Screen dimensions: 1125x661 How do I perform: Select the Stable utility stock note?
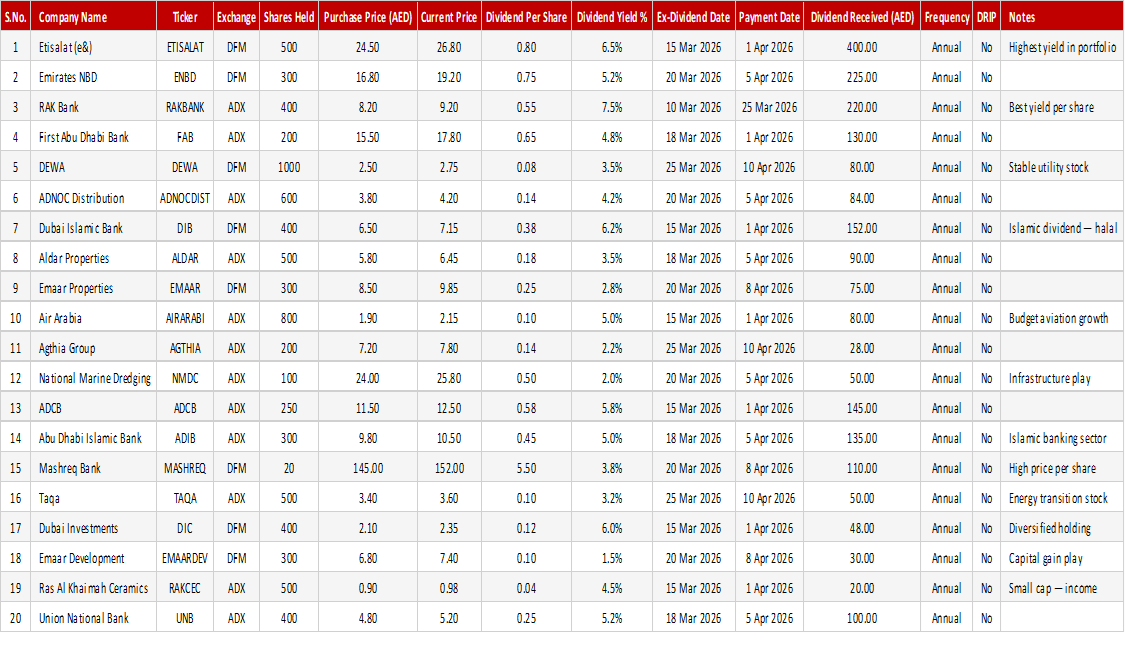(x=1062, y=167)
